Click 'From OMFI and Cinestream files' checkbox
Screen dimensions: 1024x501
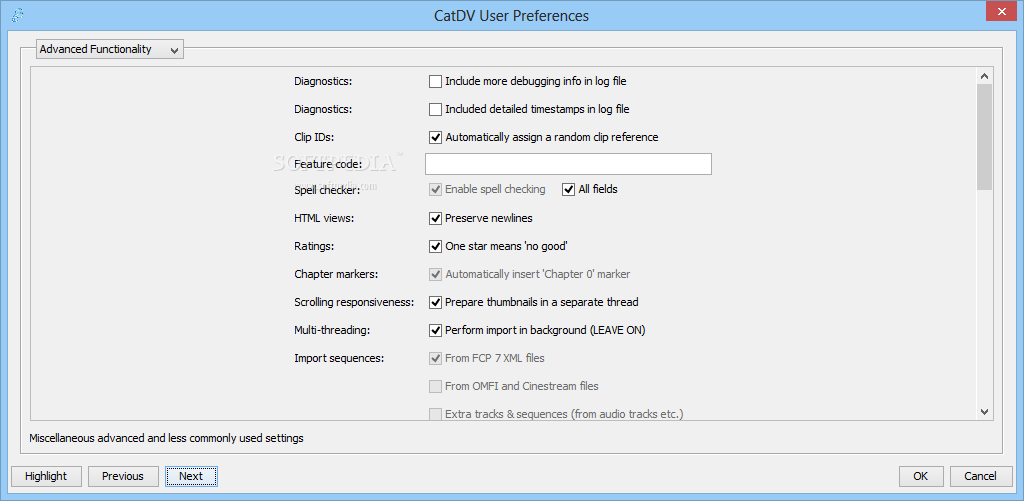[436, 387]
